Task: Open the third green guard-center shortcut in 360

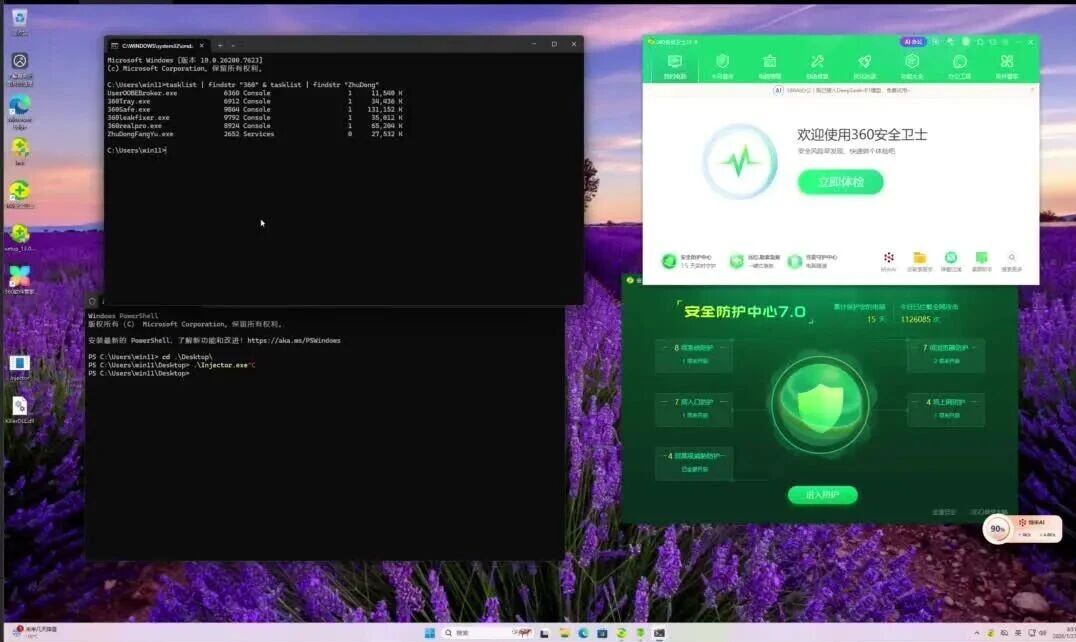Action: (x=812, y=261)
